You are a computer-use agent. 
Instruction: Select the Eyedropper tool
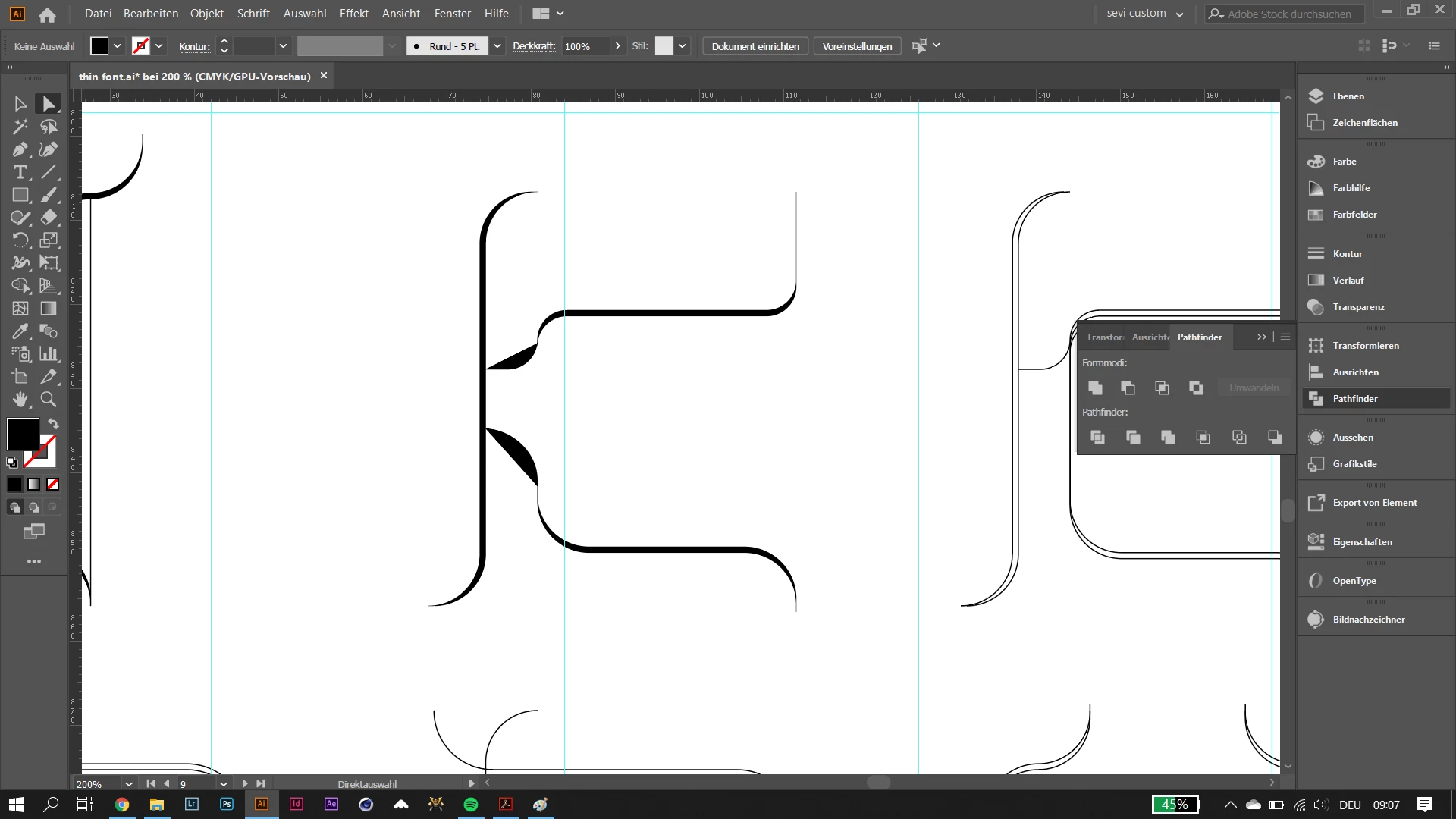click(20, 331)
